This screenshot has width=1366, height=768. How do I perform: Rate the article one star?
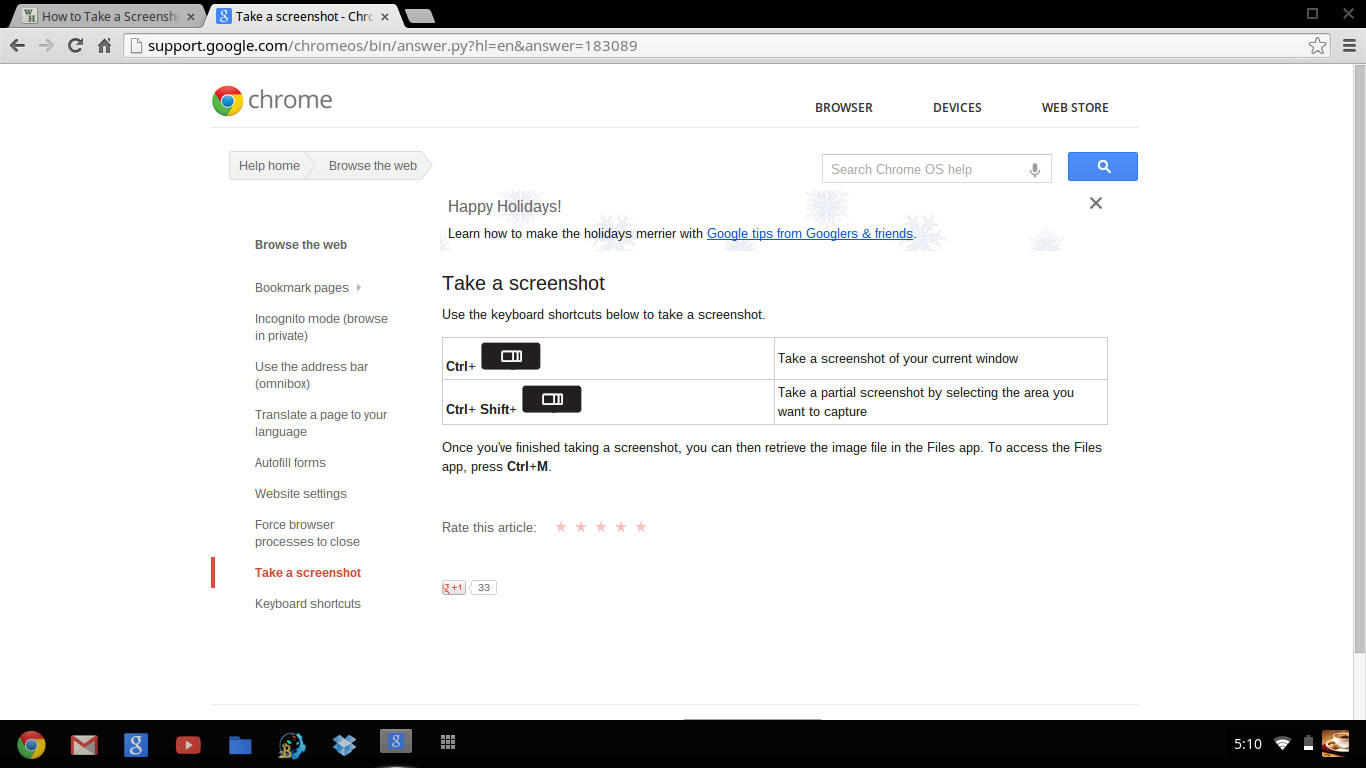click(x=561, y=527)
